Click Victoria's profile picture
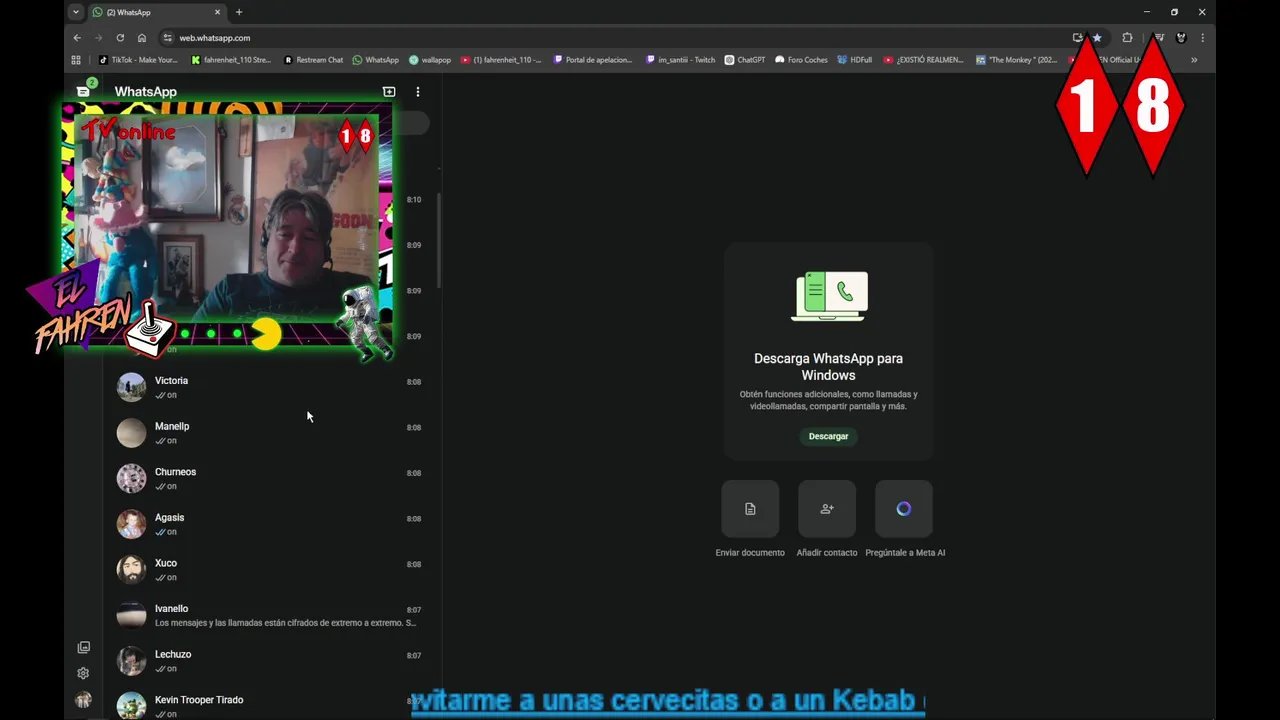Viewport: 1280px width, 720px height. pyautogui.click(x=131, y=387)
